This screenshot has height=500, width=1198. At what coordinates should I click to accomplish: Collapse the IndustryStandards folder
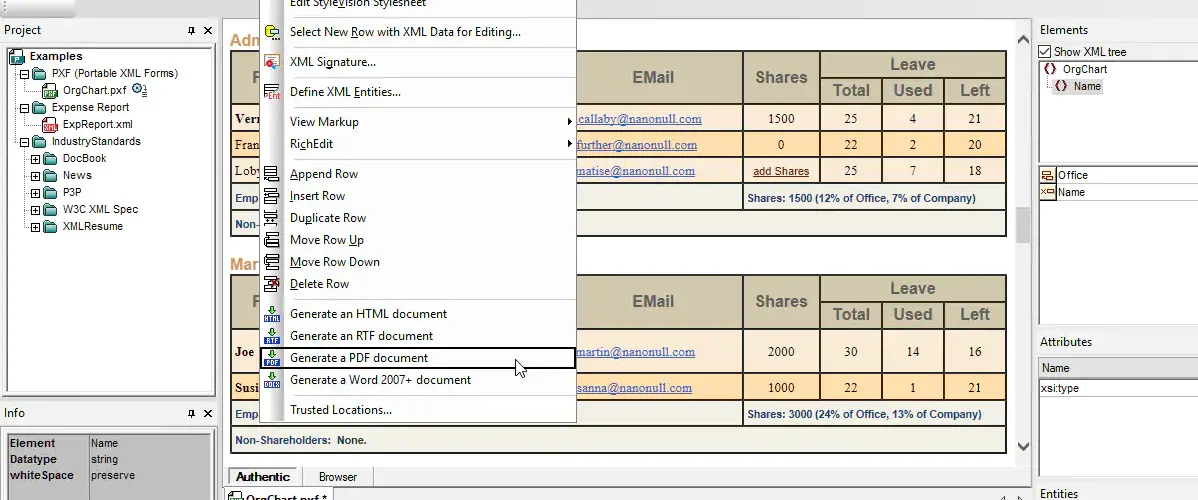pos(24,142)
